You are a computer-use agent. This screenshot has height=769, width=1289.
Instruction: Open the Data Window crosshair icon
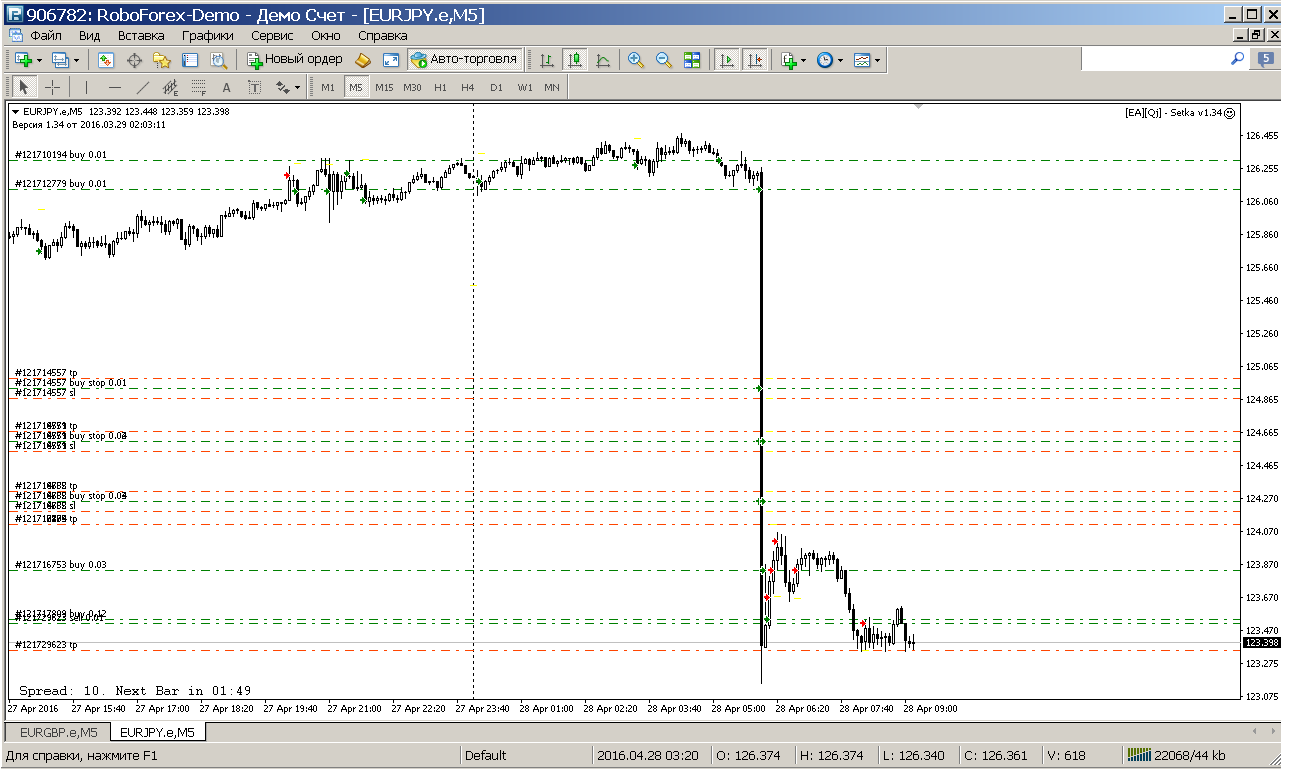134,60
